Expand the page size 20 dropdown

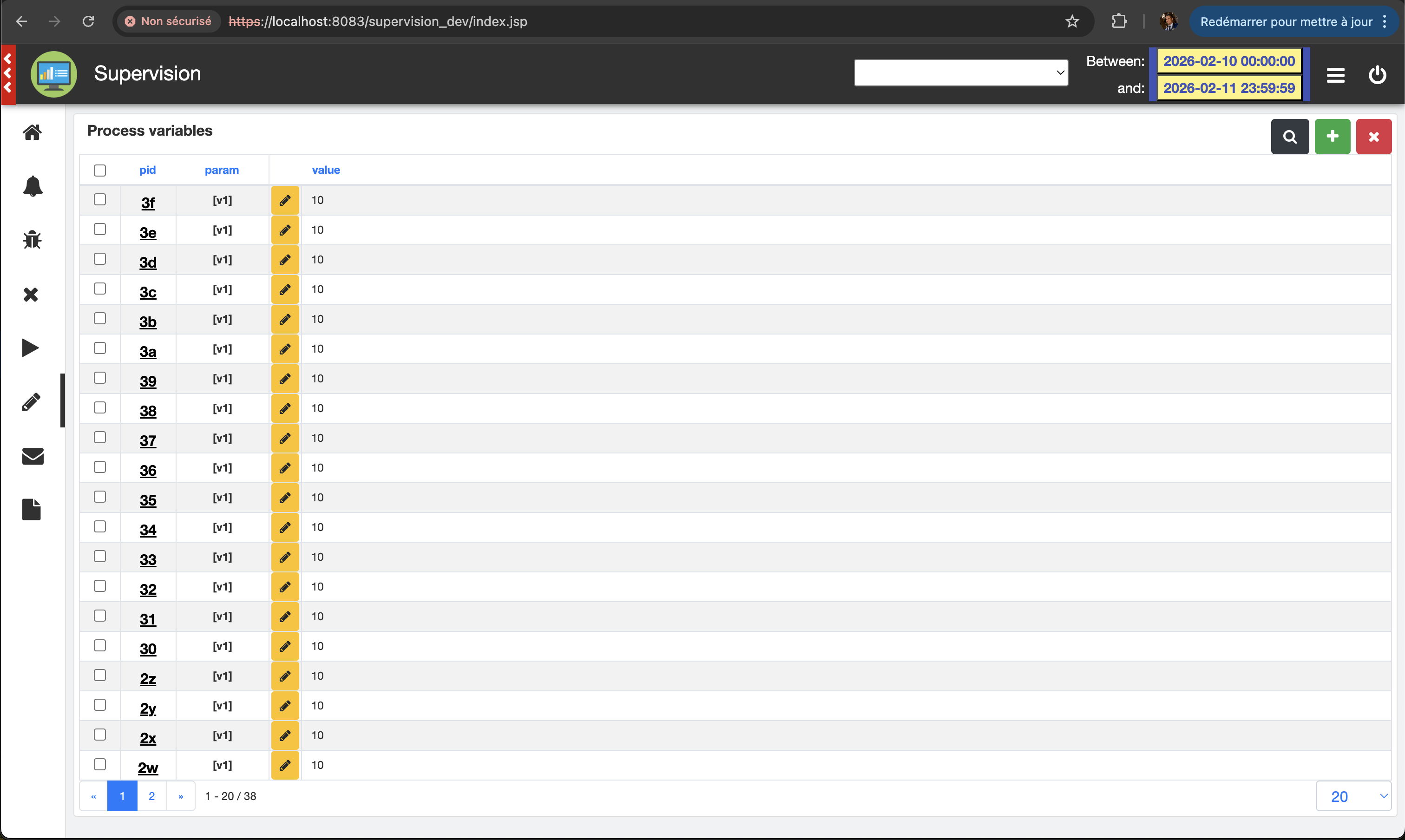1353,796
